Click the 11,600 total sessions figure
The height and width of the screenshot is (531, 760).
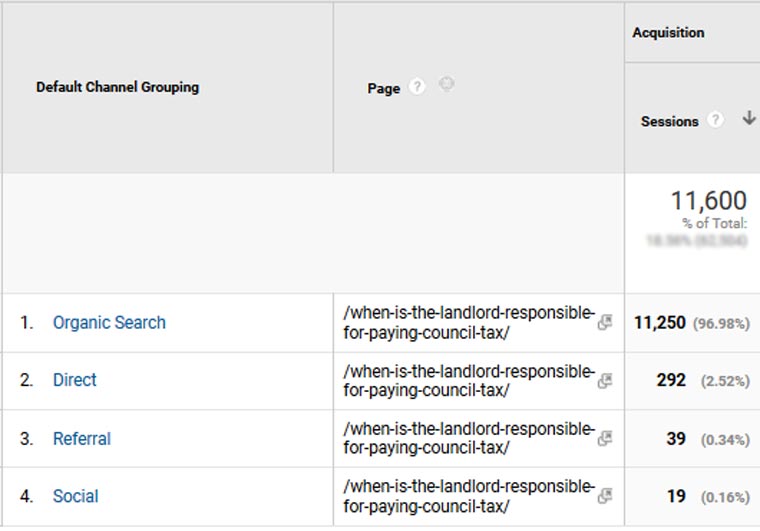click(x=708, y=200)
